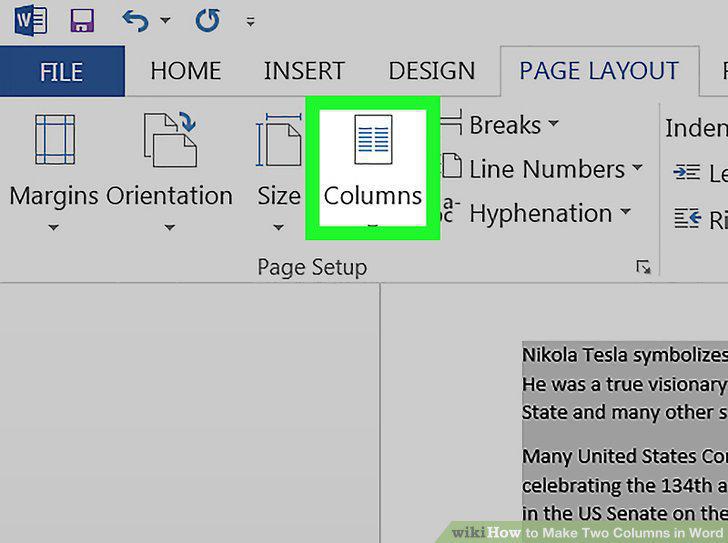The height and width of the screenshot is (543, 728).
Task: Switch to the INSERT tab
Action: point(305,71)
